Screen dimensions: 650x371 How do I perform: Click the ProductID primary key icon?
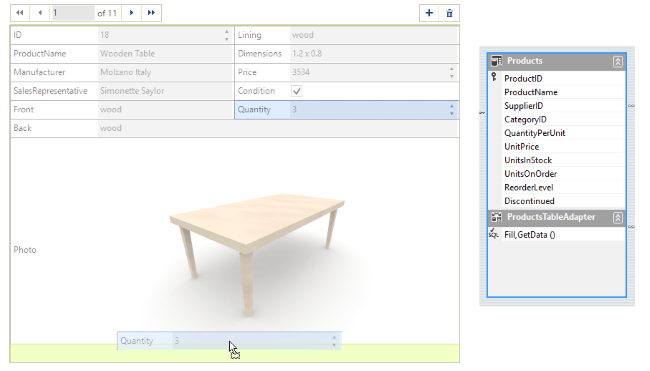[494, 77]
